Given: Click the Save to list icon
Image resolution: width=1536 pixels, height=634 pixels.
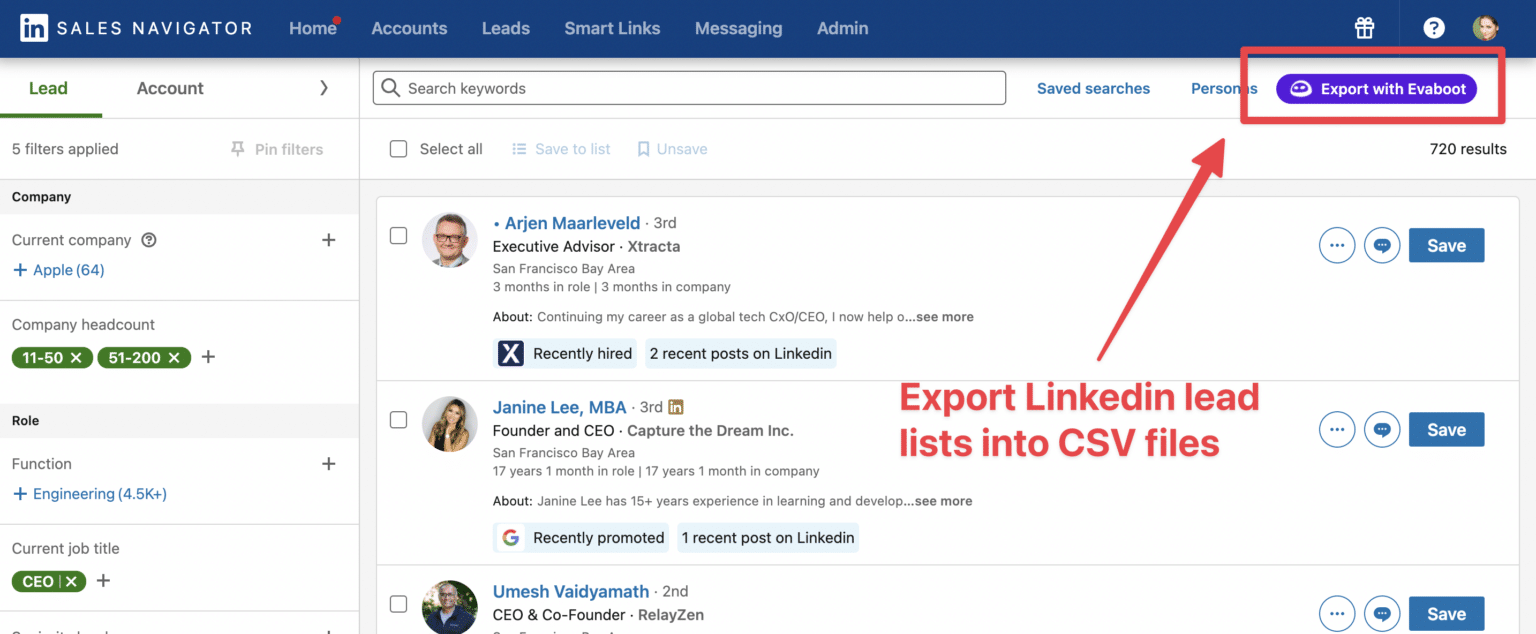Looking at the screenshot, I should (x=520, y=148).
